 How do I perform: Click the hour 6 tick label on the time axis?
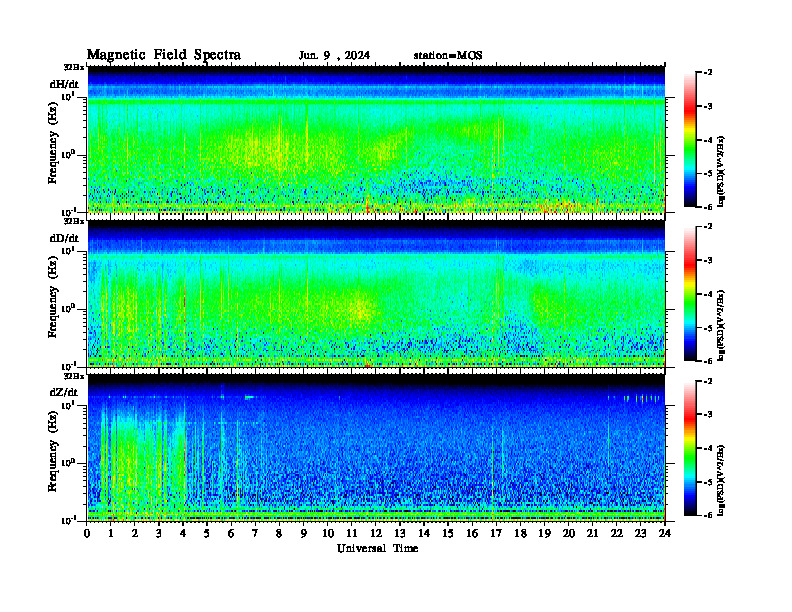(x=231, y=533)
